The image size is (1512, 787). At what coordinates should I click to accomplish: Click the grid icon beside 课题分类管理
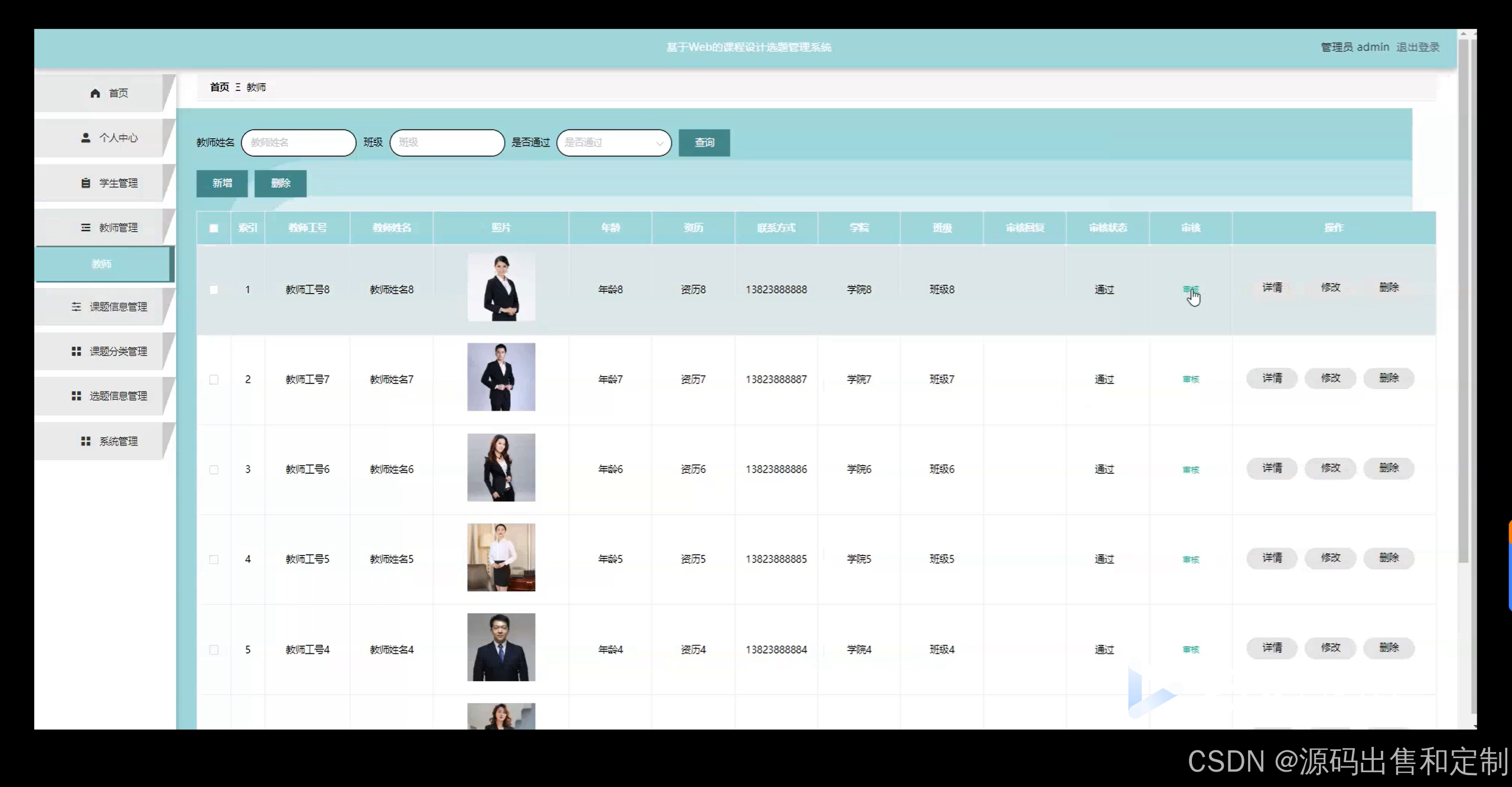click(x=76, y=352)
